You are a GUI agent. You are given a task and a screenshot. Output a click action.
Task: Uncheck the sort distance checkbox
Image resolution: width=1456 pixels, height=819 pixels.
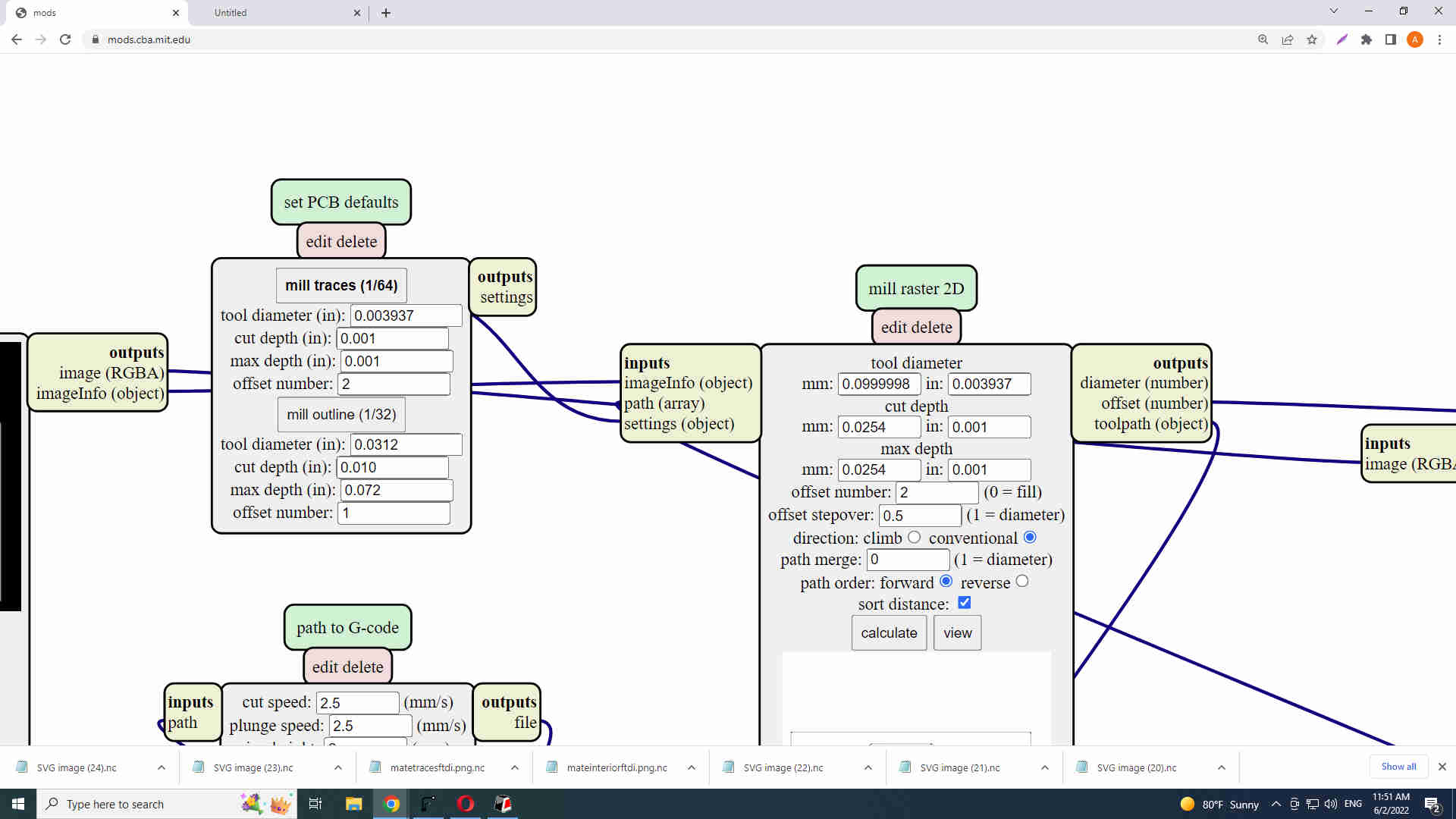tap(964, 603)
